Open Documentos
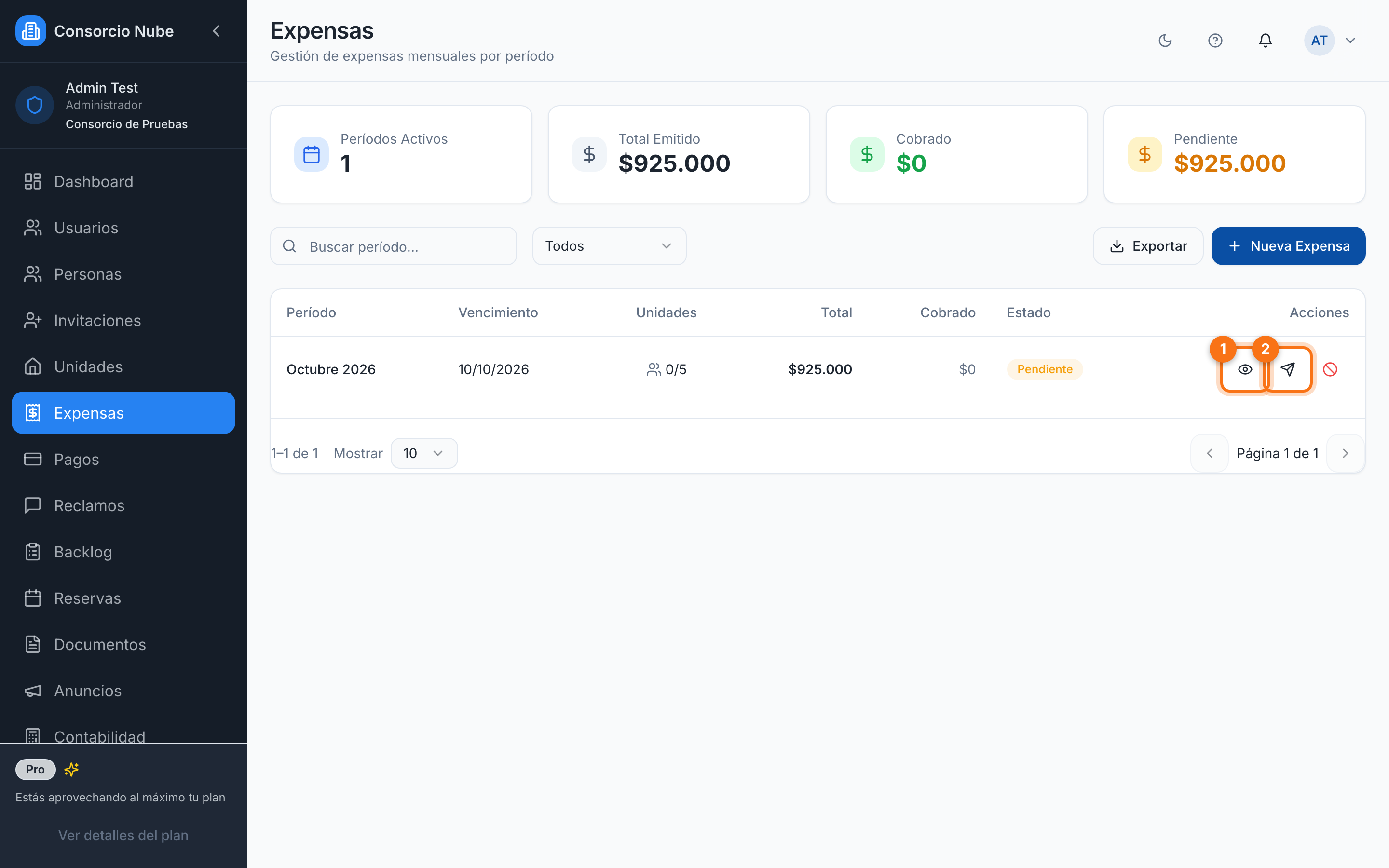This screenshot has width=1389, height=868. tap(123, 645)
